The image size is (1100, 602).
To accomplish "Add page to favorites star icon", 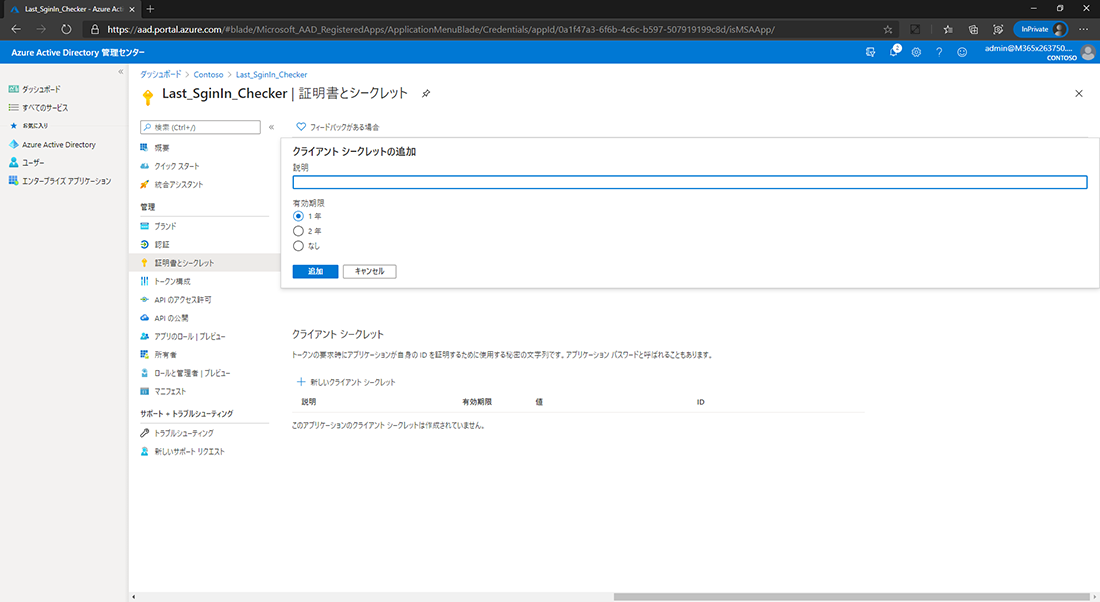I will [887, 29].
